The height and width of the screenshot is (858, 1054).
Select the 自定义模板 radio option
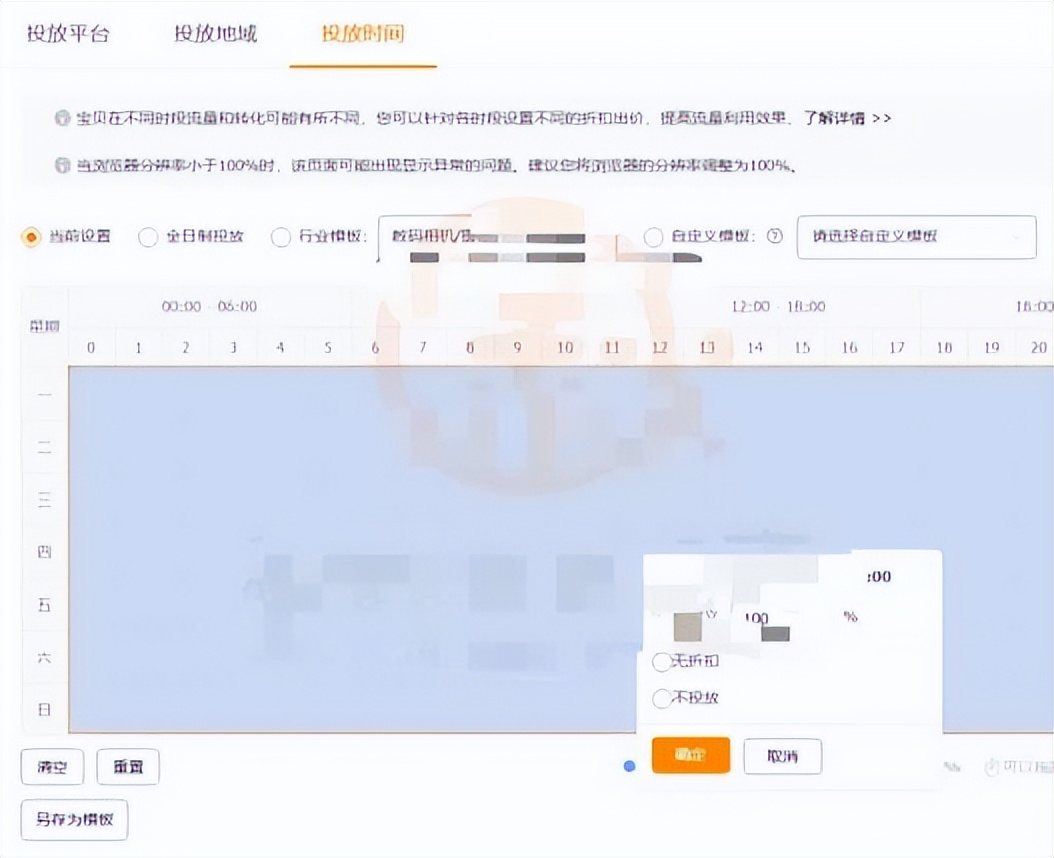pyautogui.click(x=655, y=237)
